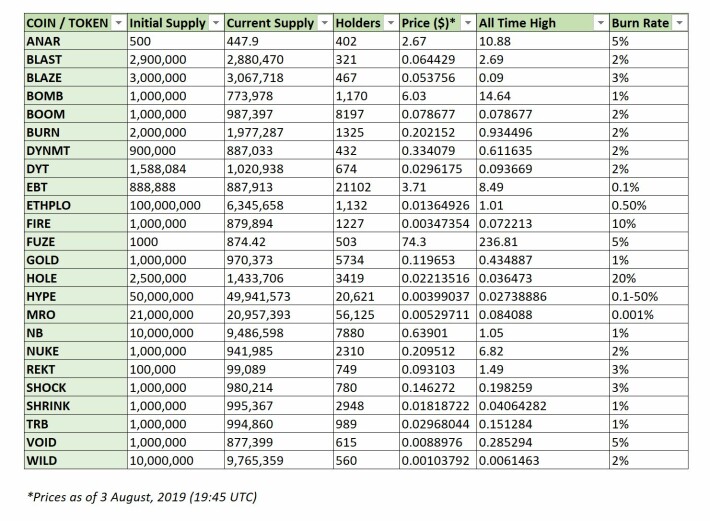The width and height of the screenshot is (710, 521).
Task: Select the BOMB token name cell
Action: (76, 96)
